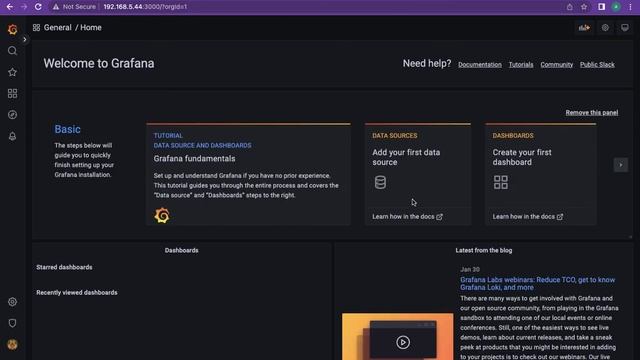Open the search dashboards icon
The height and width of the screenshot is (360, 640).
[x=12, y=51]
